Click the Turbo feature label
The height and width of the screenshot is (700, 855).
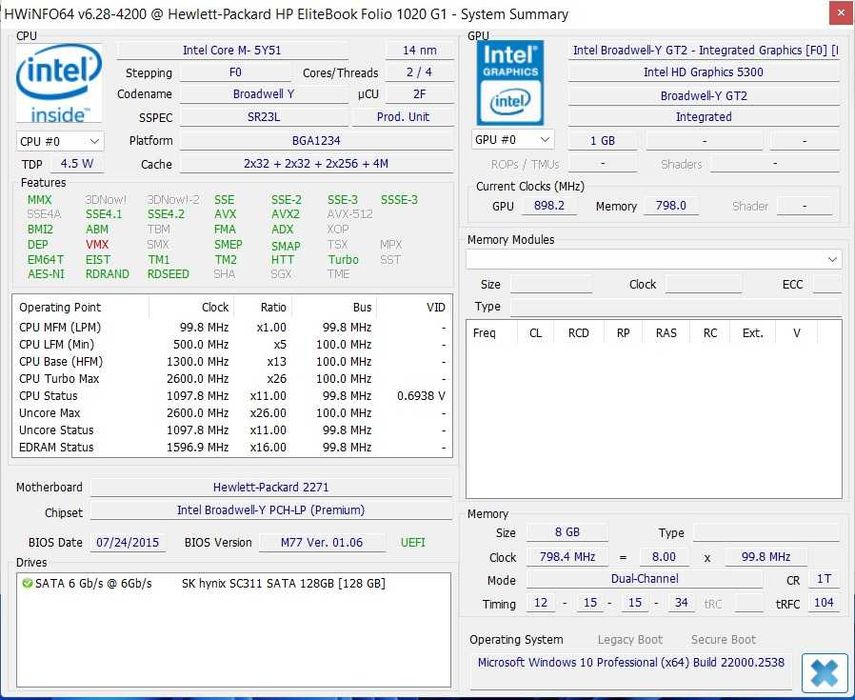343,260
